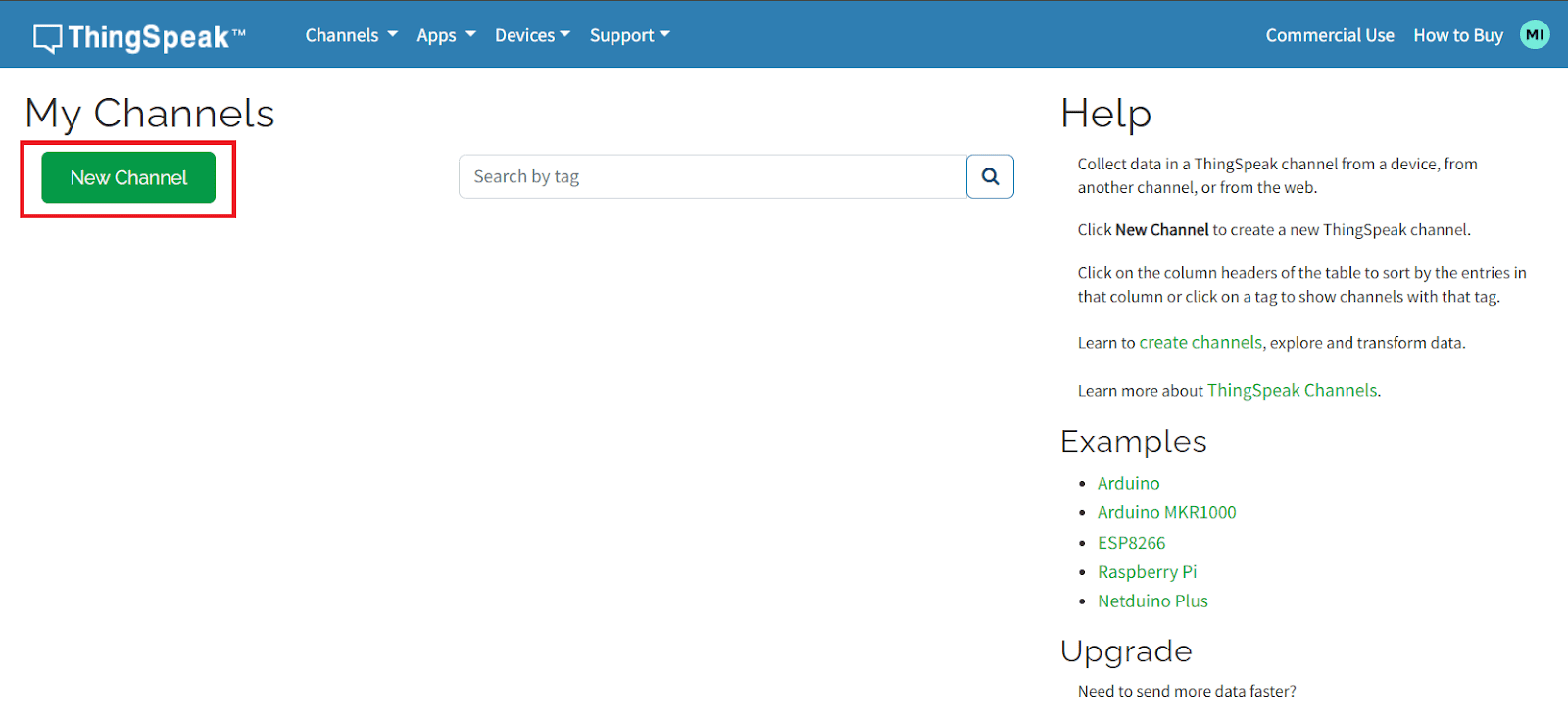The image size is (1568, 721).
Task: Click the ThingSpeak speech bubble logo
Action: pyautogui.click(x=47, y=38)
